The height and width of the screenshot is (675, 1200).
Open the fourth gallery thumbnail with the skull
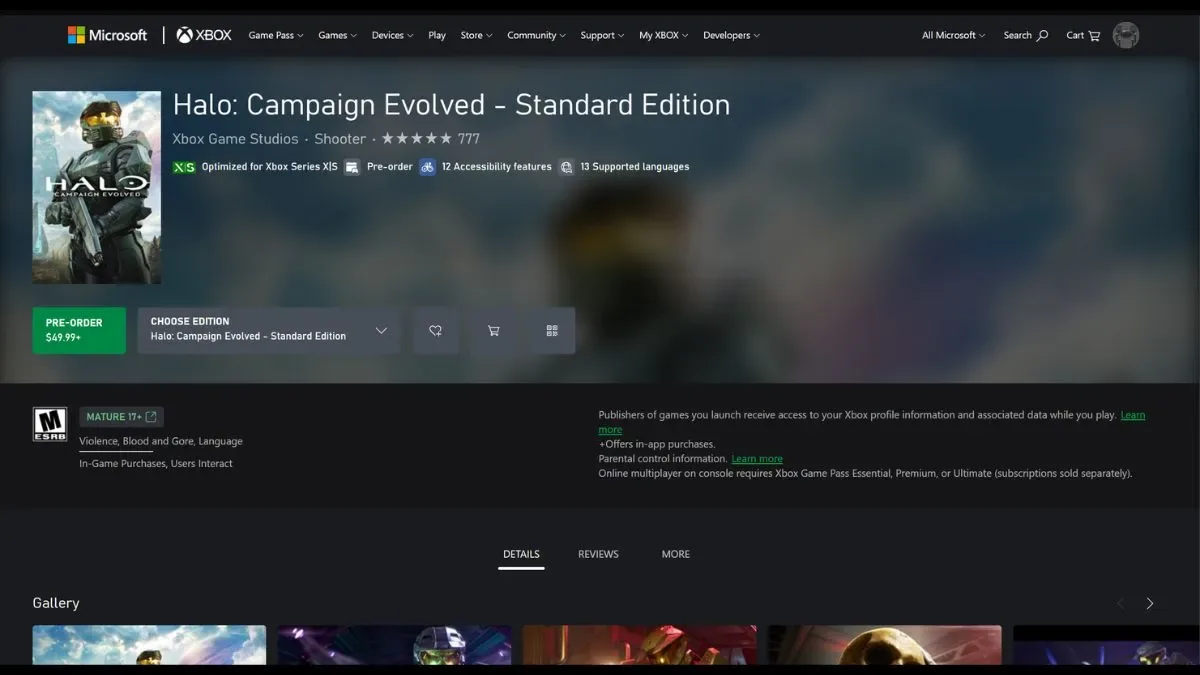[x=884, y=646]
